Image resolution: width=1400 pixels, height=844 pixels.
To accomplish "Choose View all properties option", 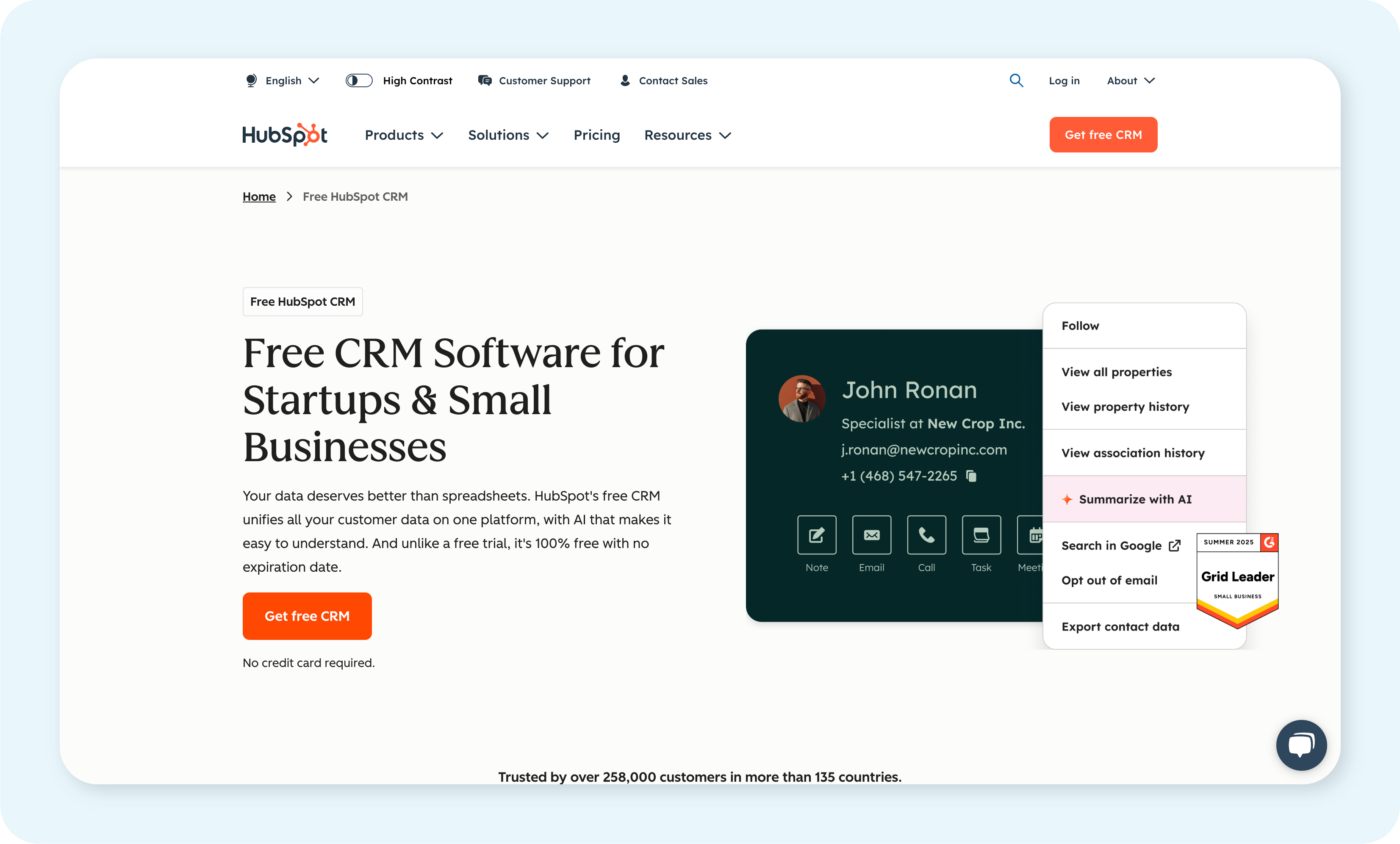I will (x=1116, y=372).
